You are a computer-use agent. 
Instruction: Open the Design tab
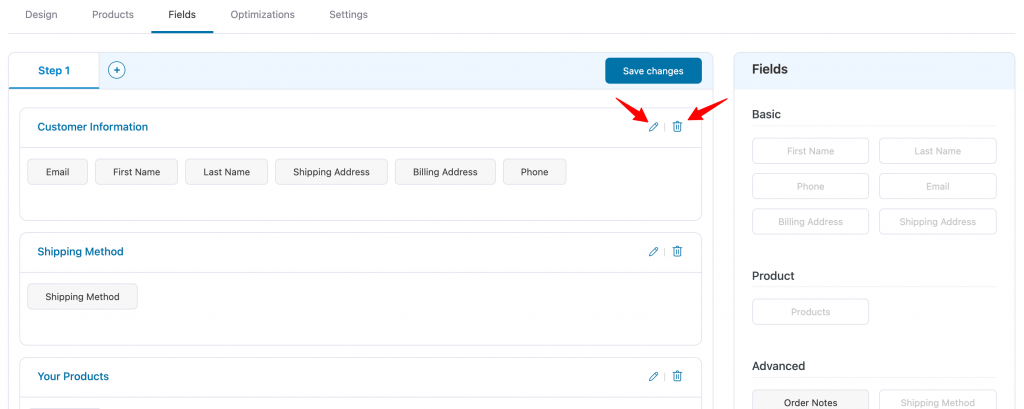pos(41,14)
